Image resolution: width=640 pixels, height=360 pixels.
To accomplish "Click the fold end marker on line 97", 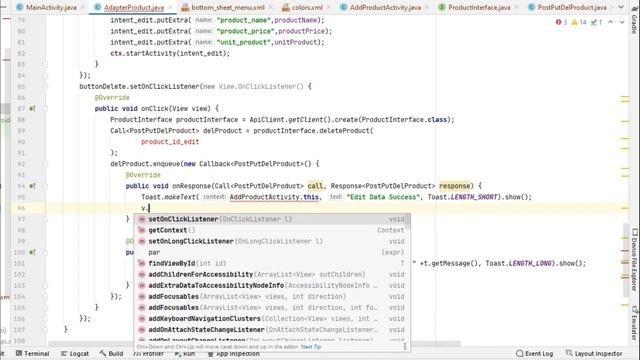I will pyautogui.click(x=45, y=219).
